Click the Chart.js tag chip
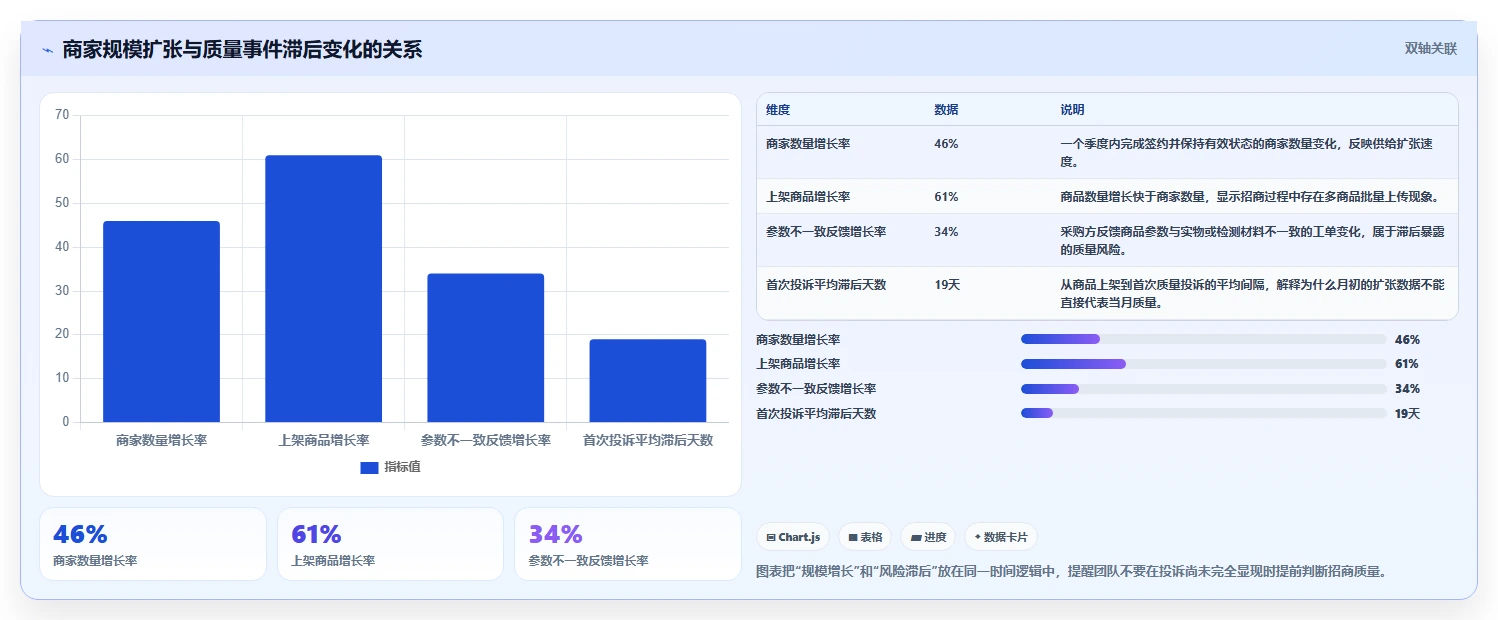The width and height of the screenshot is (1498, 620). (793, 537)
